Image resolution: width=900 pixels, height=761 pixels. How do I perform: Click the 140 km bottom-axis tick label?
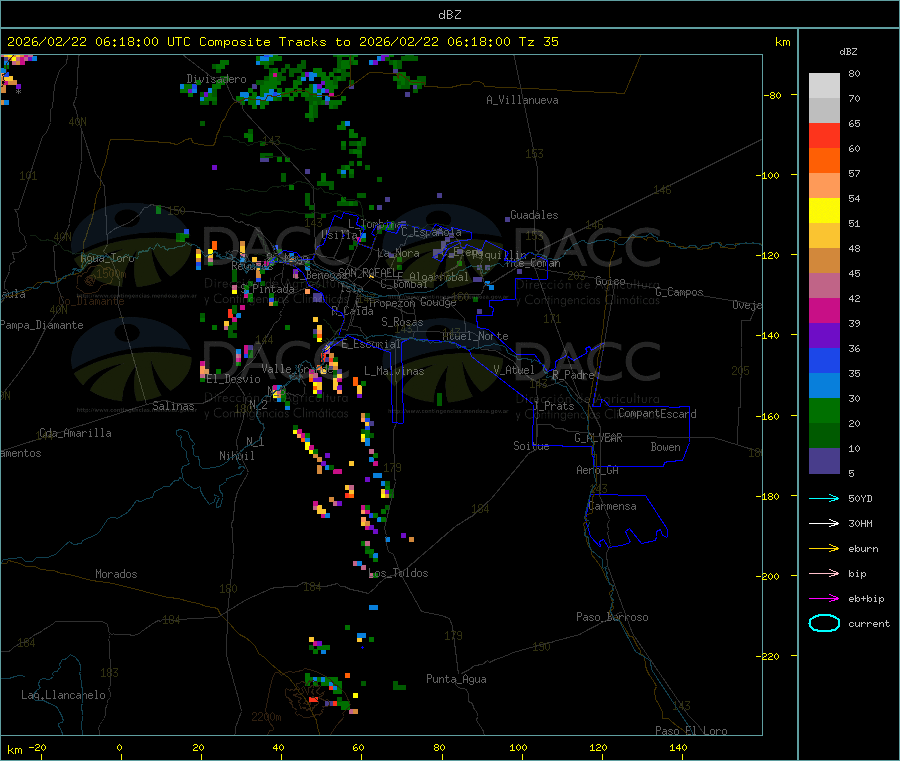click(x=678, y=747)
